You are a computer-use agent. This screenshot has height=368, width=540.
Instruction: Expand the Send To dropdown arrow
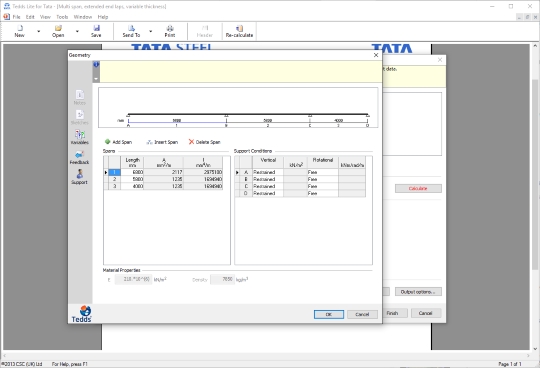[x=150, y=31]
